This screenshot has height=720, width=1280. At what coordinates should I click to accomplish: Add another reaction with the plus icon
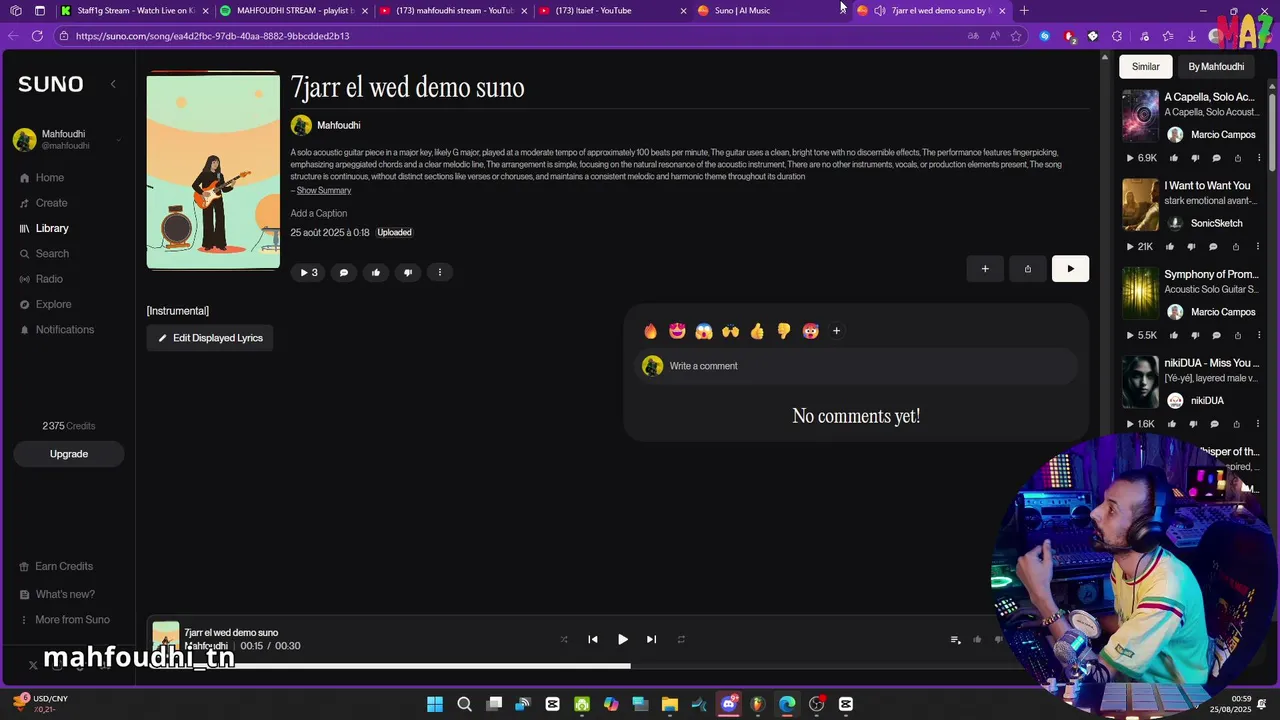coord(837,331)
